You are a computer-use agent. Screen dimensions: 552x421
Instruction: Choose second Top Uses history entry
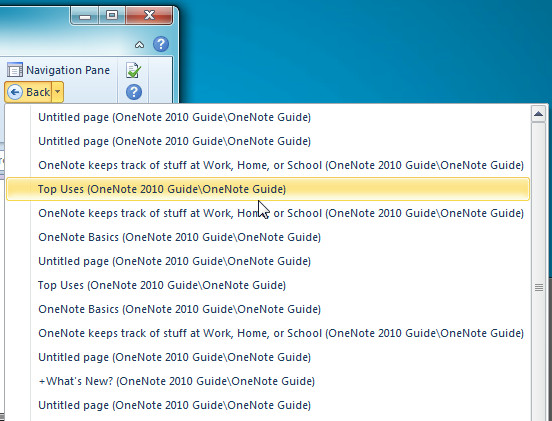pos(268,285)
